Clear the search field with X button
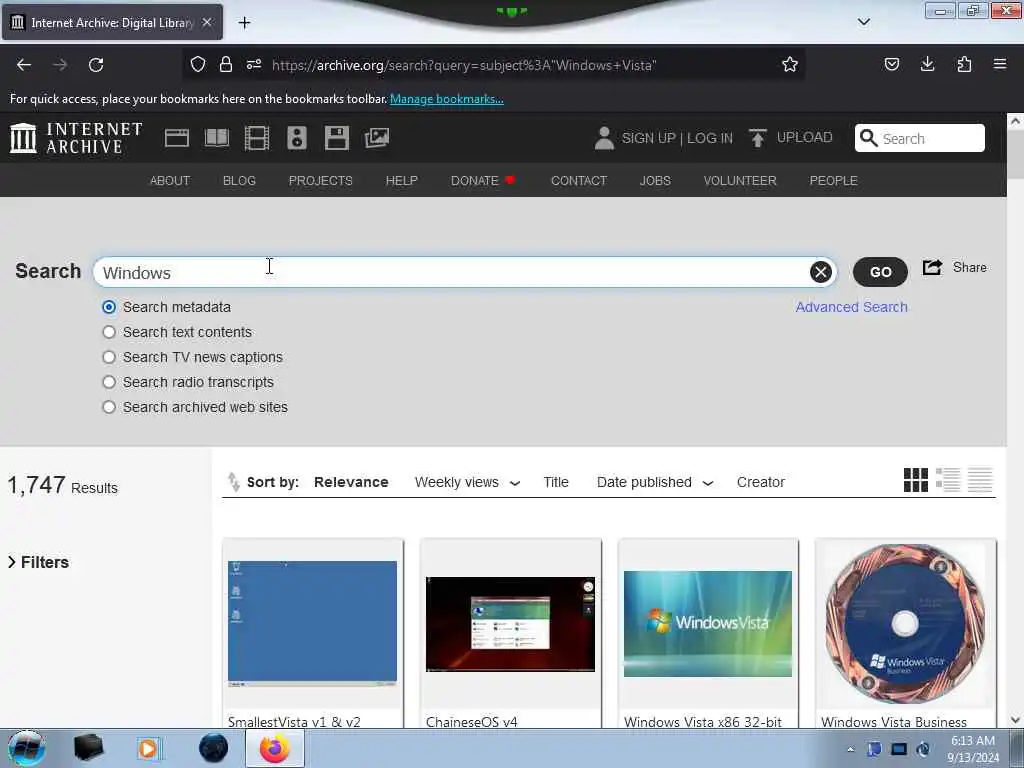This screenshot has height=768, width=1024. 821,272
